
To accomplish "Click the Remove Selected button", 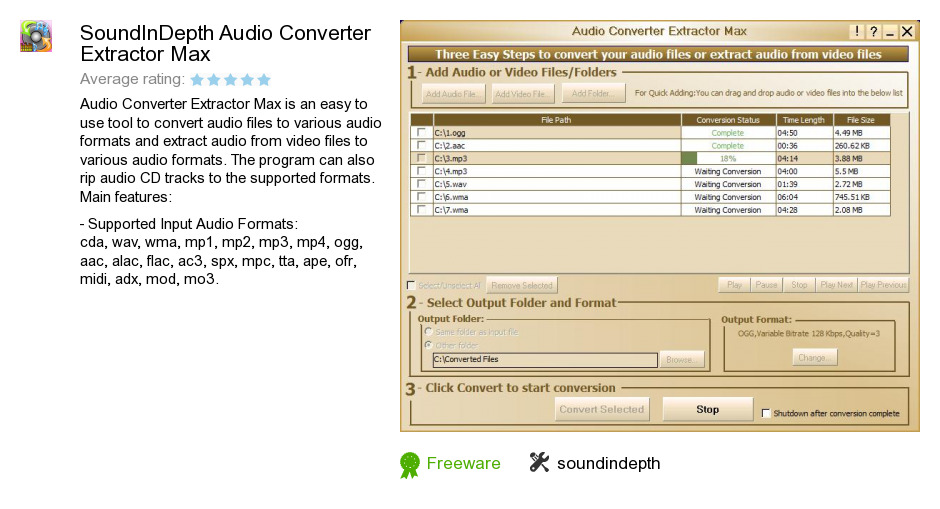I will (522, 285).
